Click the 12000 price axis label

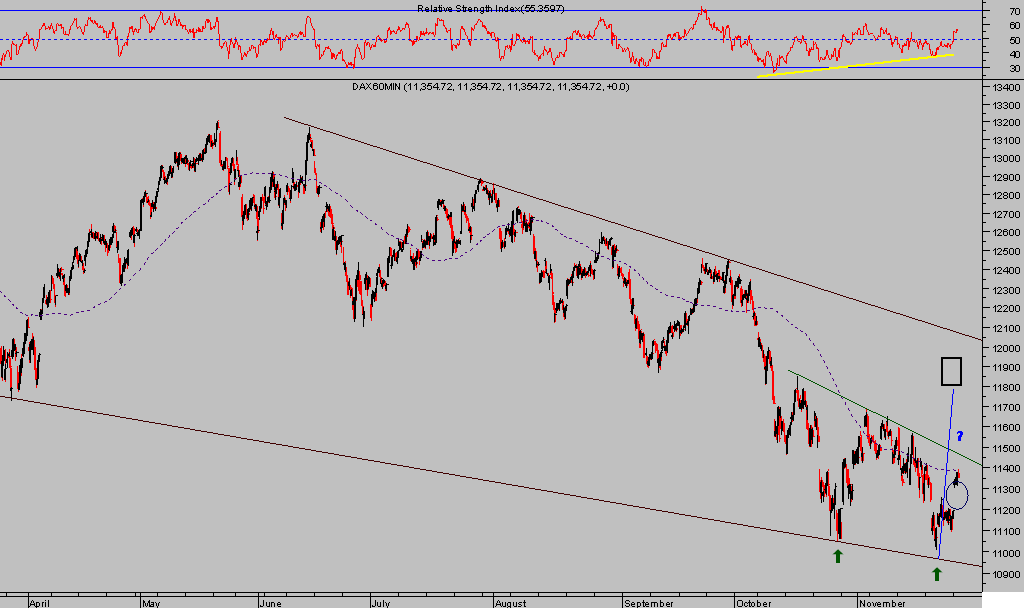pyautogui.click(x=1005, y=349)
